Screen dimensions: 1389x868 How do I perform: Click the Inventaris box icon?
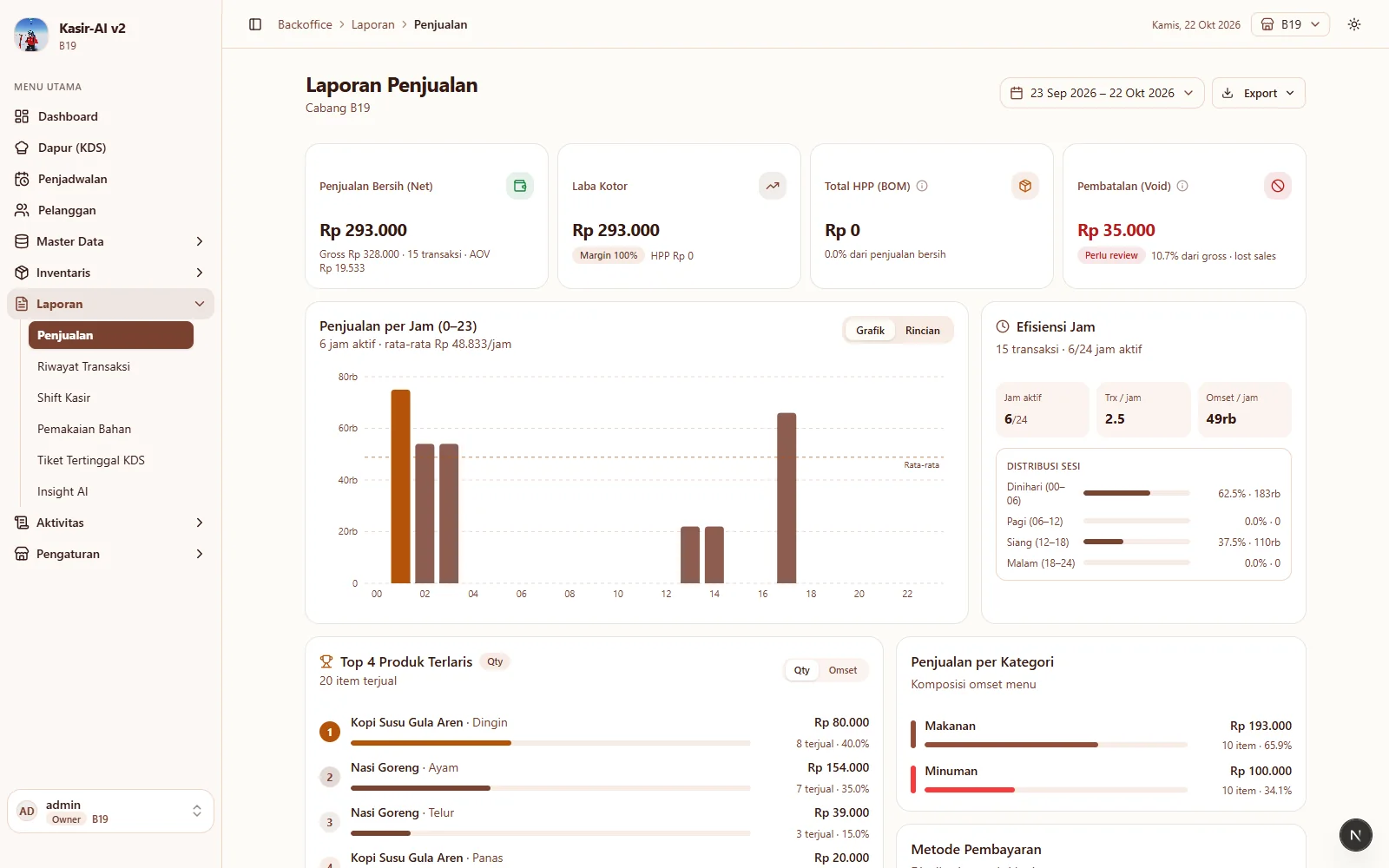point(22,273)
